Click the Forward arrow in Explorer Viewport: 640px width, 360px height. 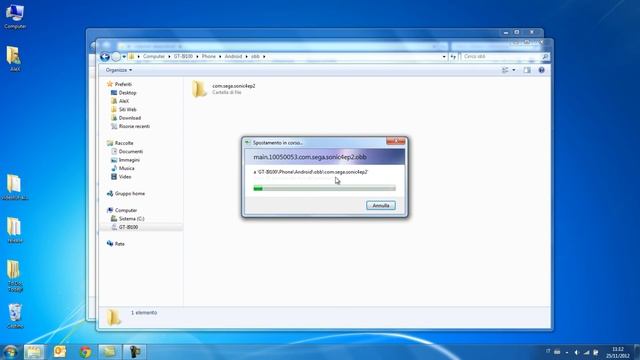(x=116, y=57)
